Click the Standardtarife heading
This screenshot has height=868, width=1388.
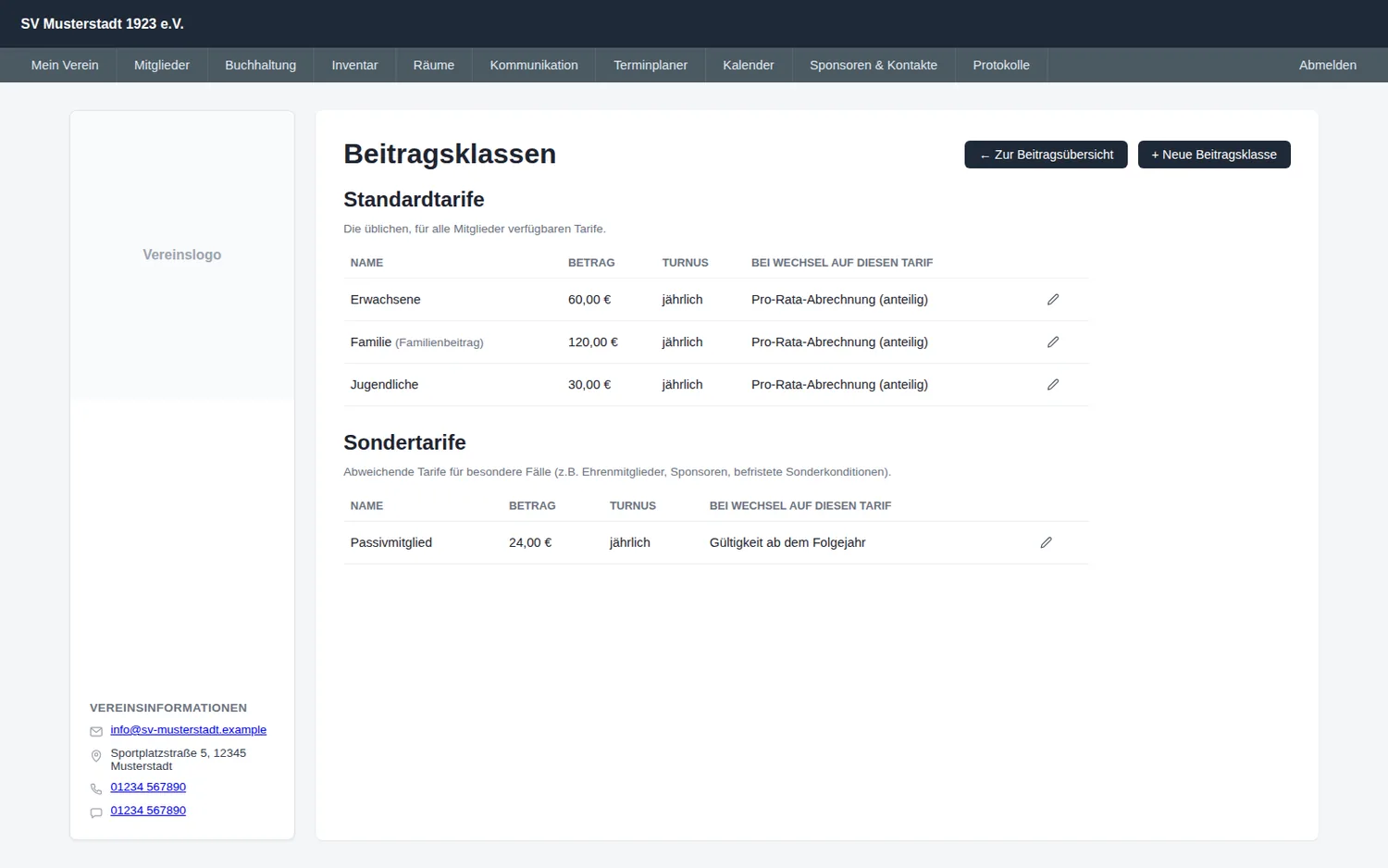tap(414, 199)
